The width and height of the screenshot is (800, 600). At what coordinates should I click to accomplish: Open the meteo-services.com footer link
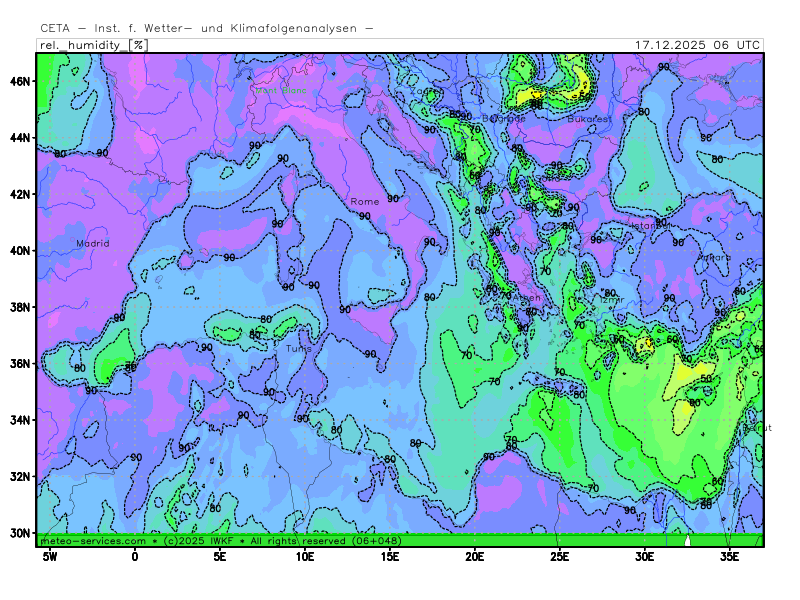pos(93,540)
